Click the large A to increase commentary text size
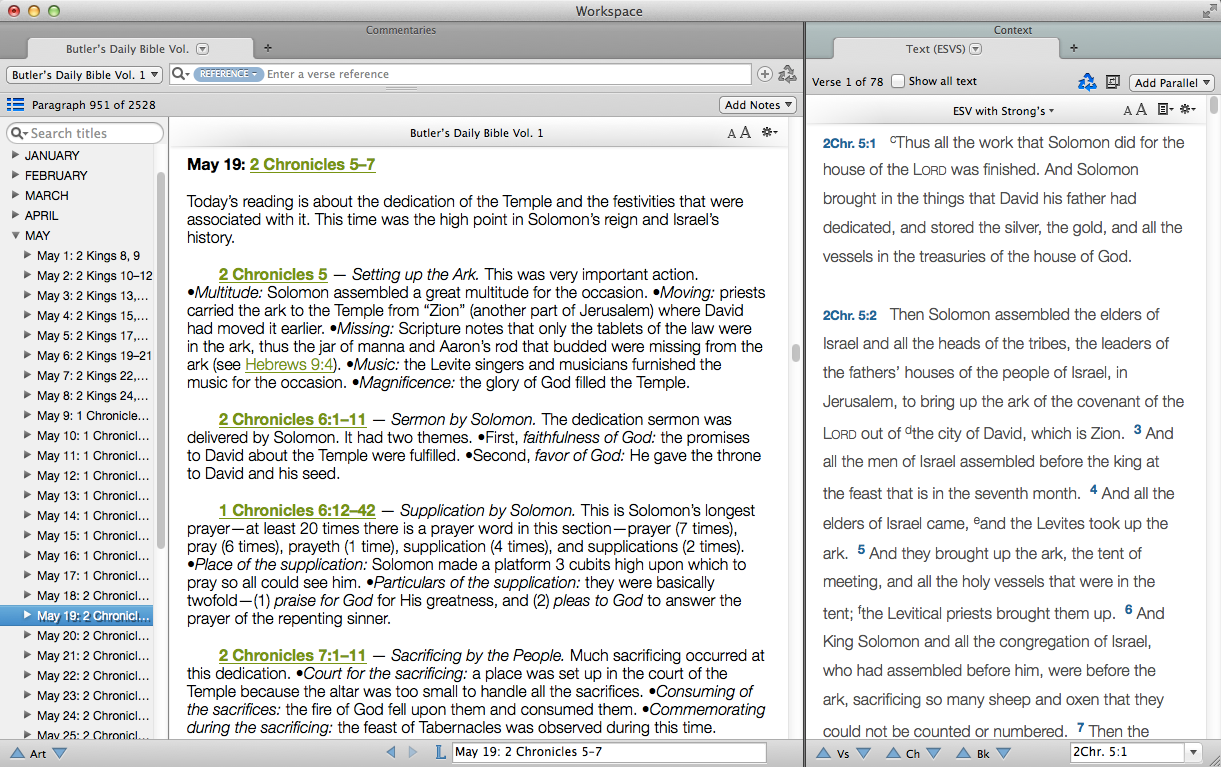The width and height of the screenshot is (1221, 767). coord(745,133)
